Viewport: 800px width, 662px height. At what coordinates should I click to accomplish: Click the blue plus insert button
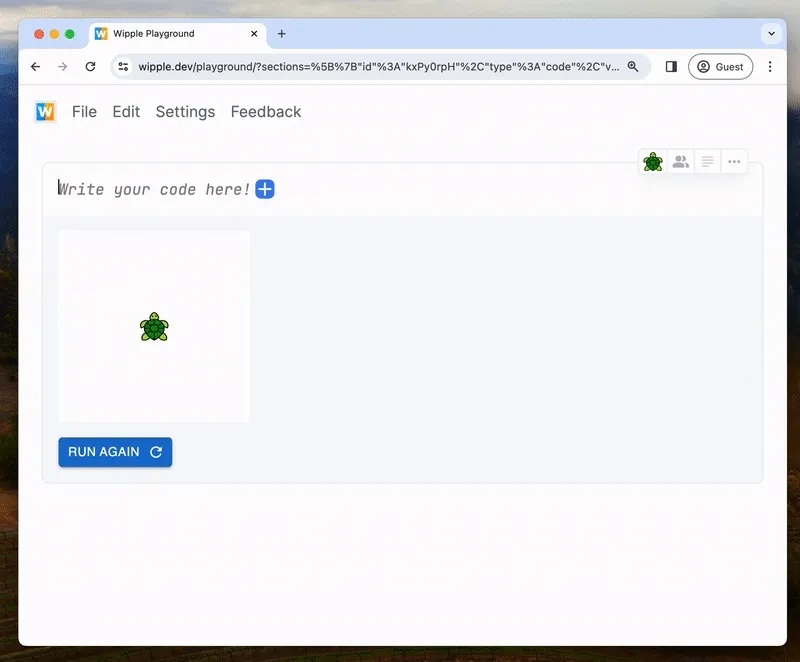click(x=265, y=189)
